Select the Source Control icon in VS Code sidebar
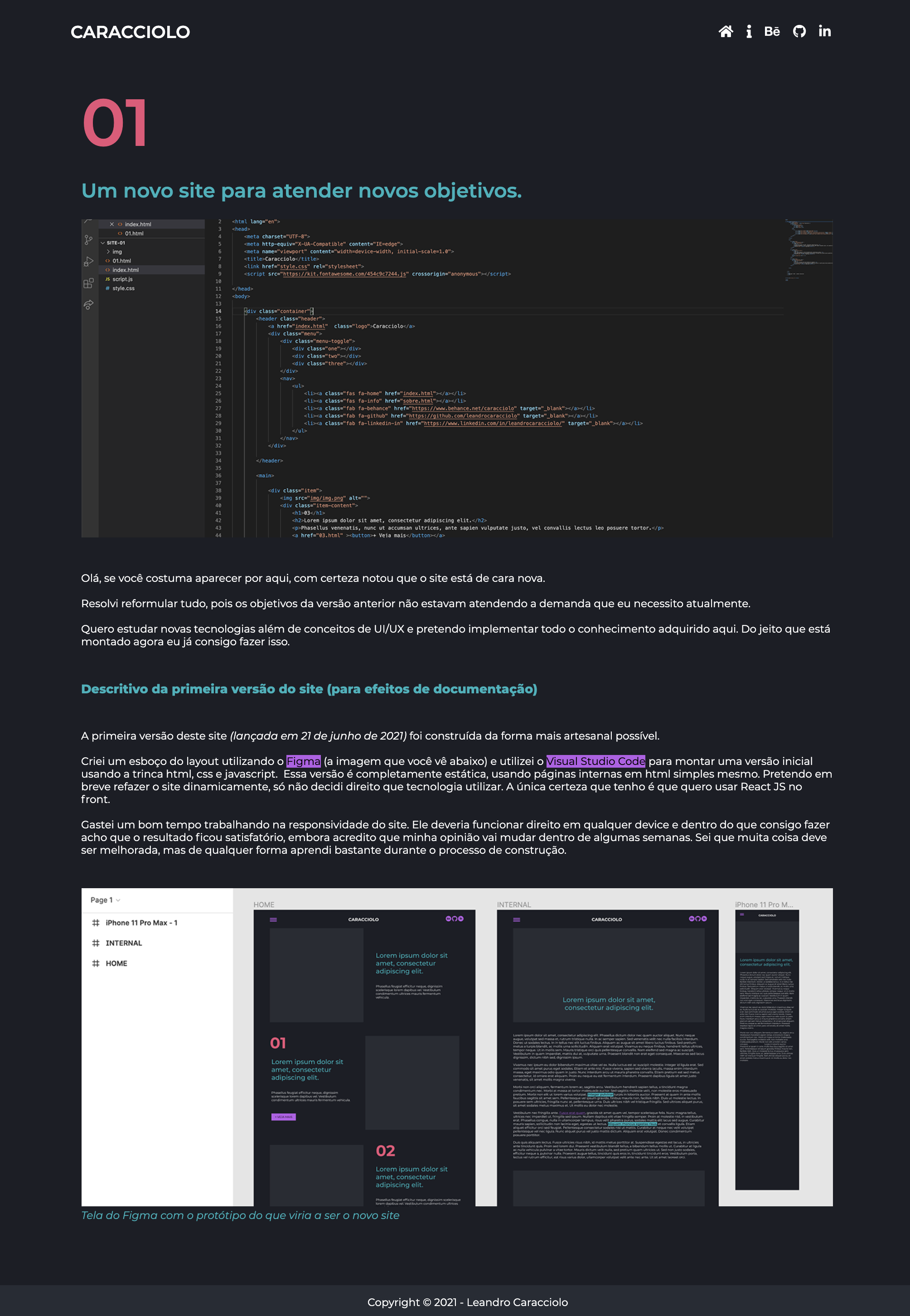 pos(89,239)
